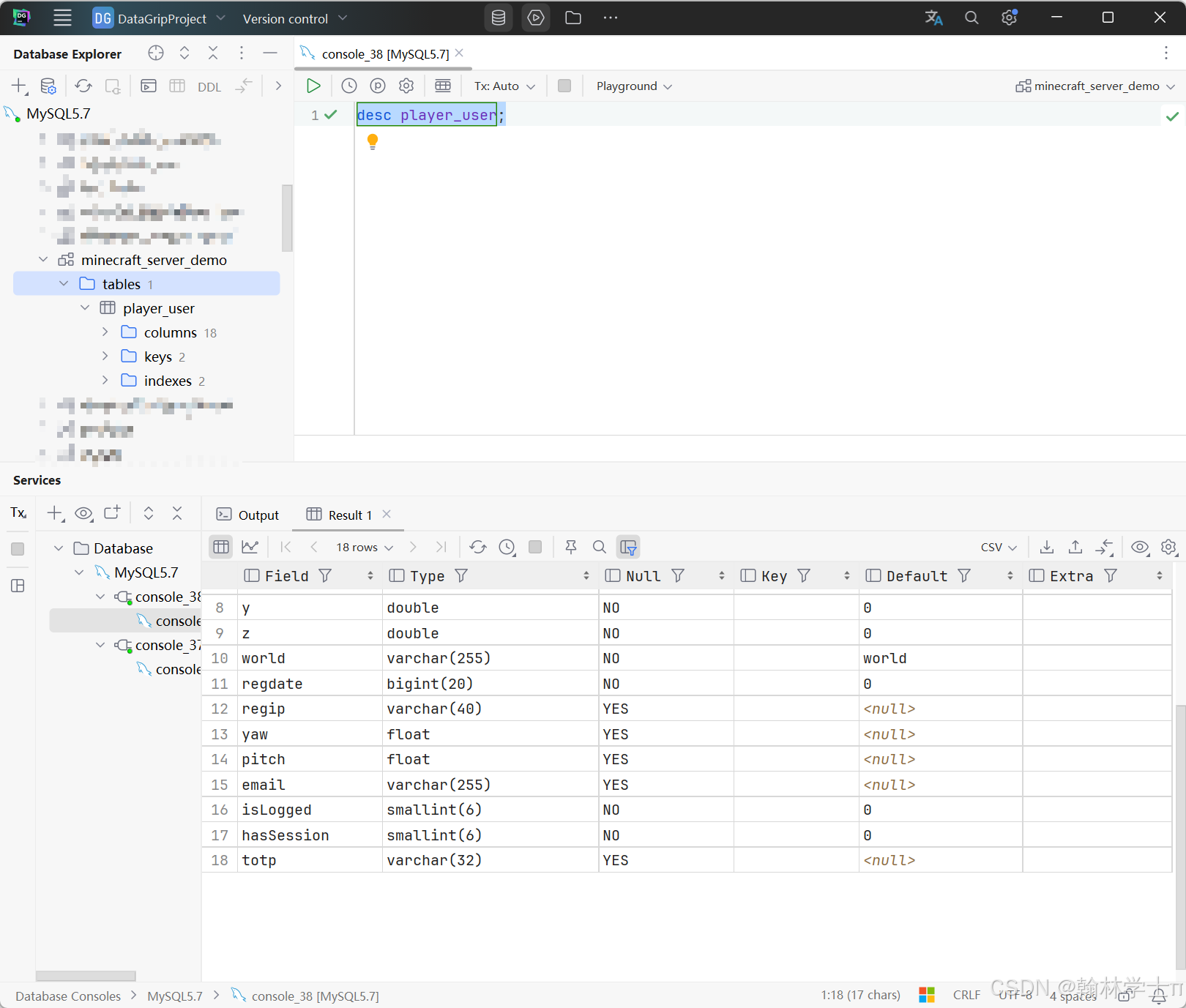Screen dimensions: 1186x1008
Task: Open the DDL view in Database Explorer
Action: coord(209,86)
